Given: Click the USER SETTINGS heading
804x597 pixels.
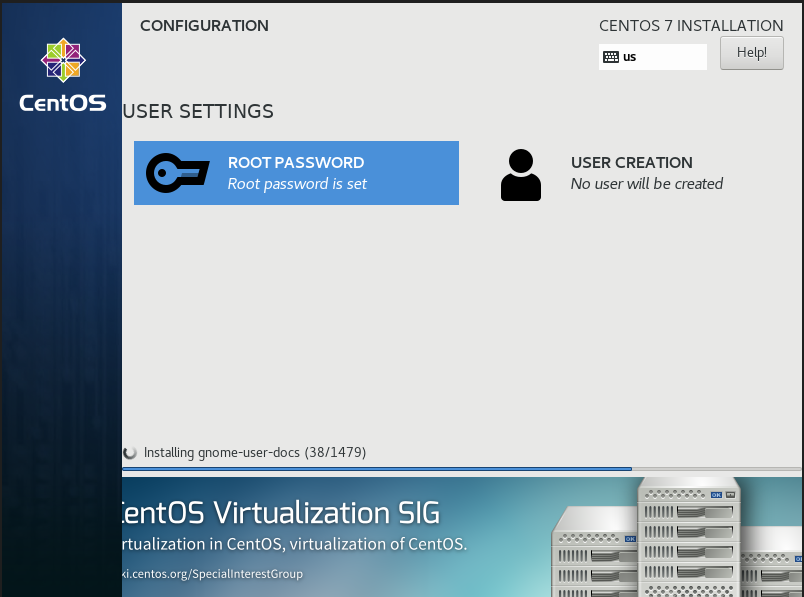Looking at the screenshot, I should 198,111.
